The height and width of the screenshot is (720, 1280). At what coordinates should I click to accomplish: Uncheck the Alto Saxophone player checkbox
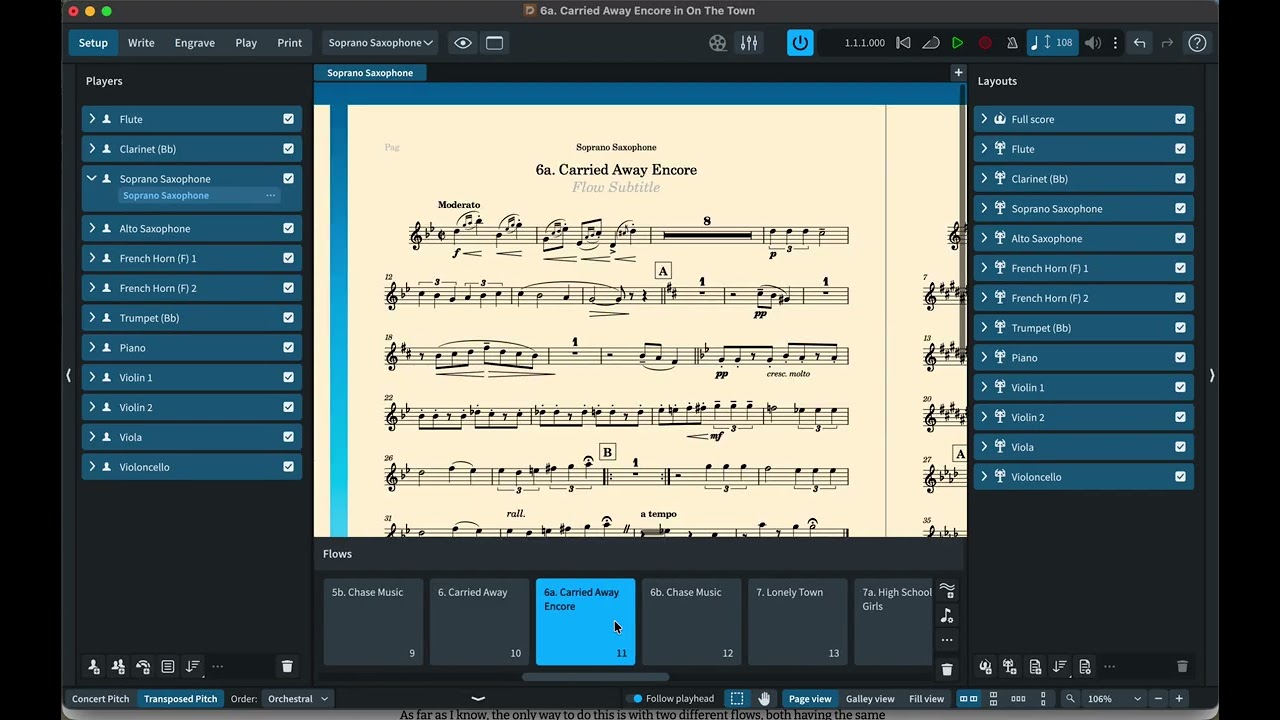[288, 228]
